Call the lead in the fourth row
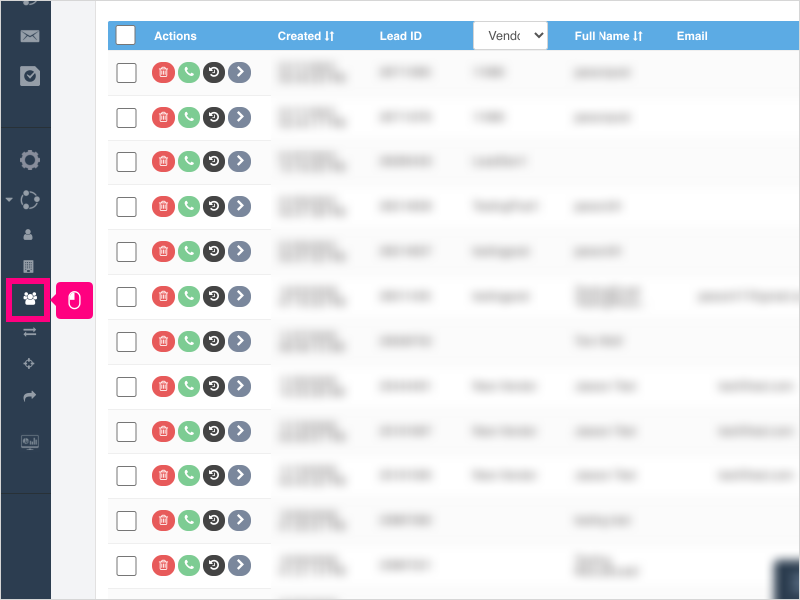800x600 pixels. (x=189, y=207)
